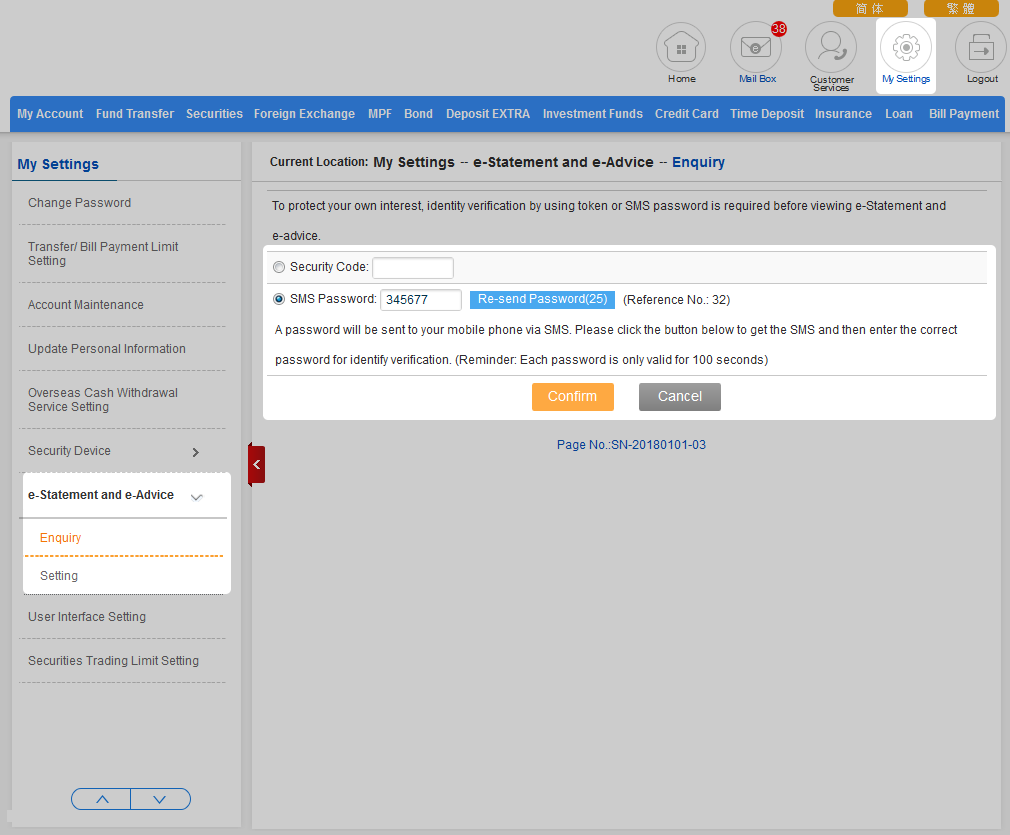Expand the Security Device submenu

pos(195,452)
